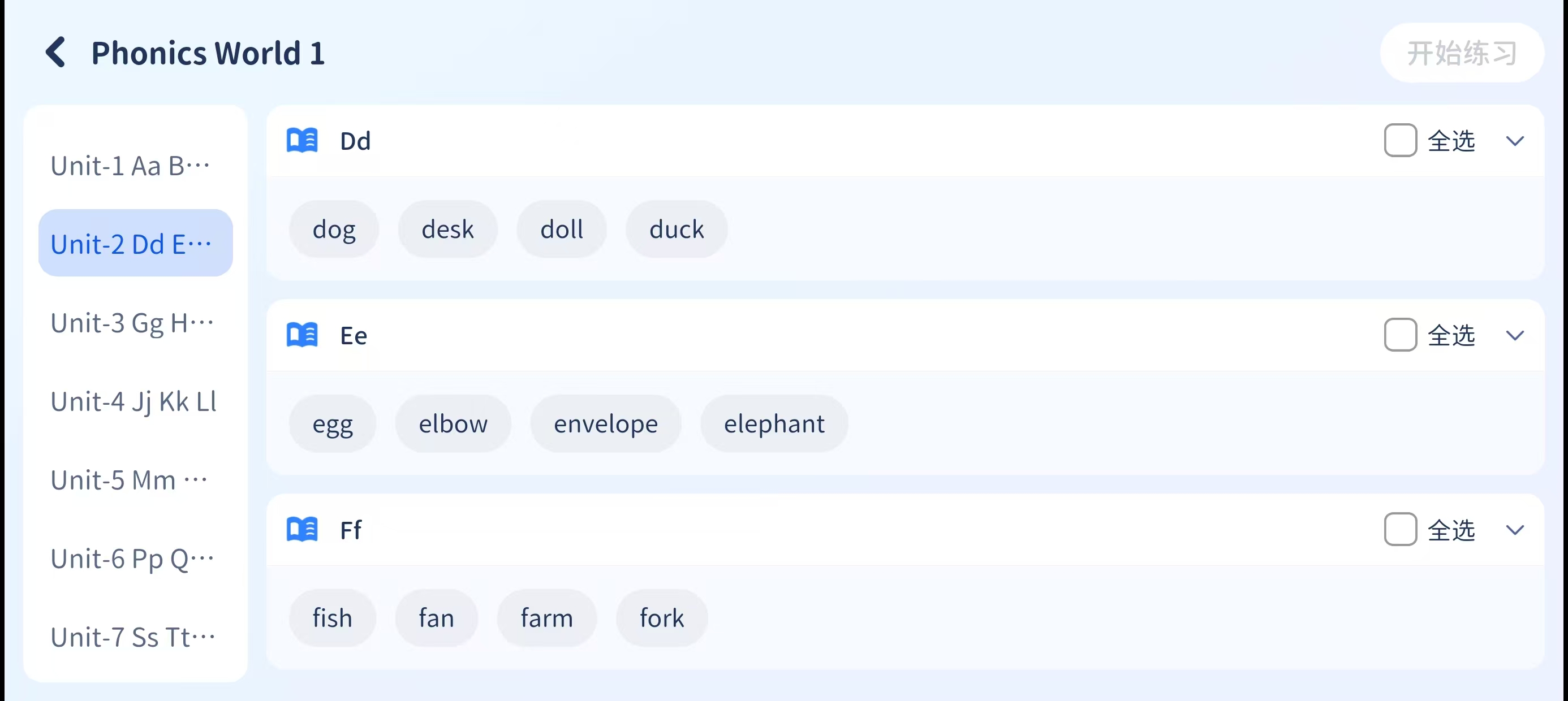Collapse the Ff section chevron
Image resolution: width=1568 pixels, height=701 pixels.
click(1514, 529)
